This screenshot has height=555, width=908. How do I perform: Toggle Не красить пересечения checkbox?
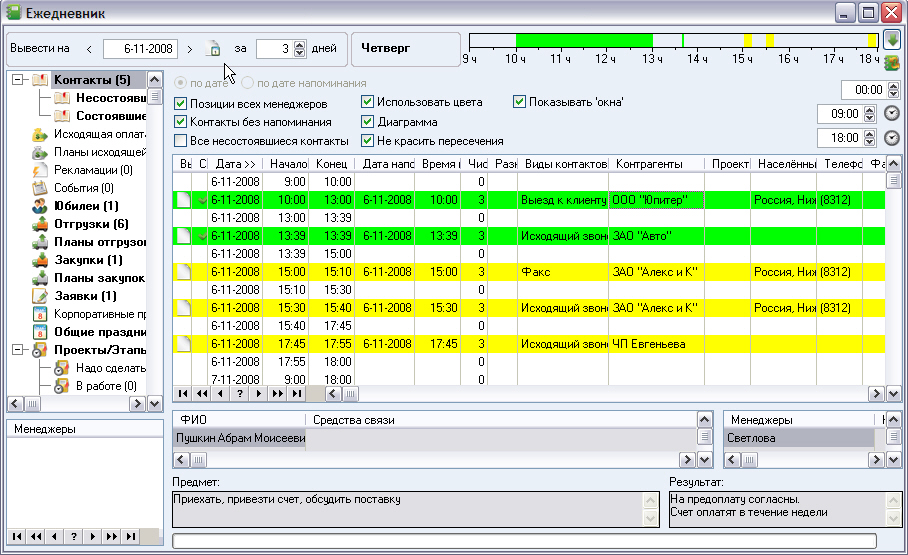[x=367, y=140]
